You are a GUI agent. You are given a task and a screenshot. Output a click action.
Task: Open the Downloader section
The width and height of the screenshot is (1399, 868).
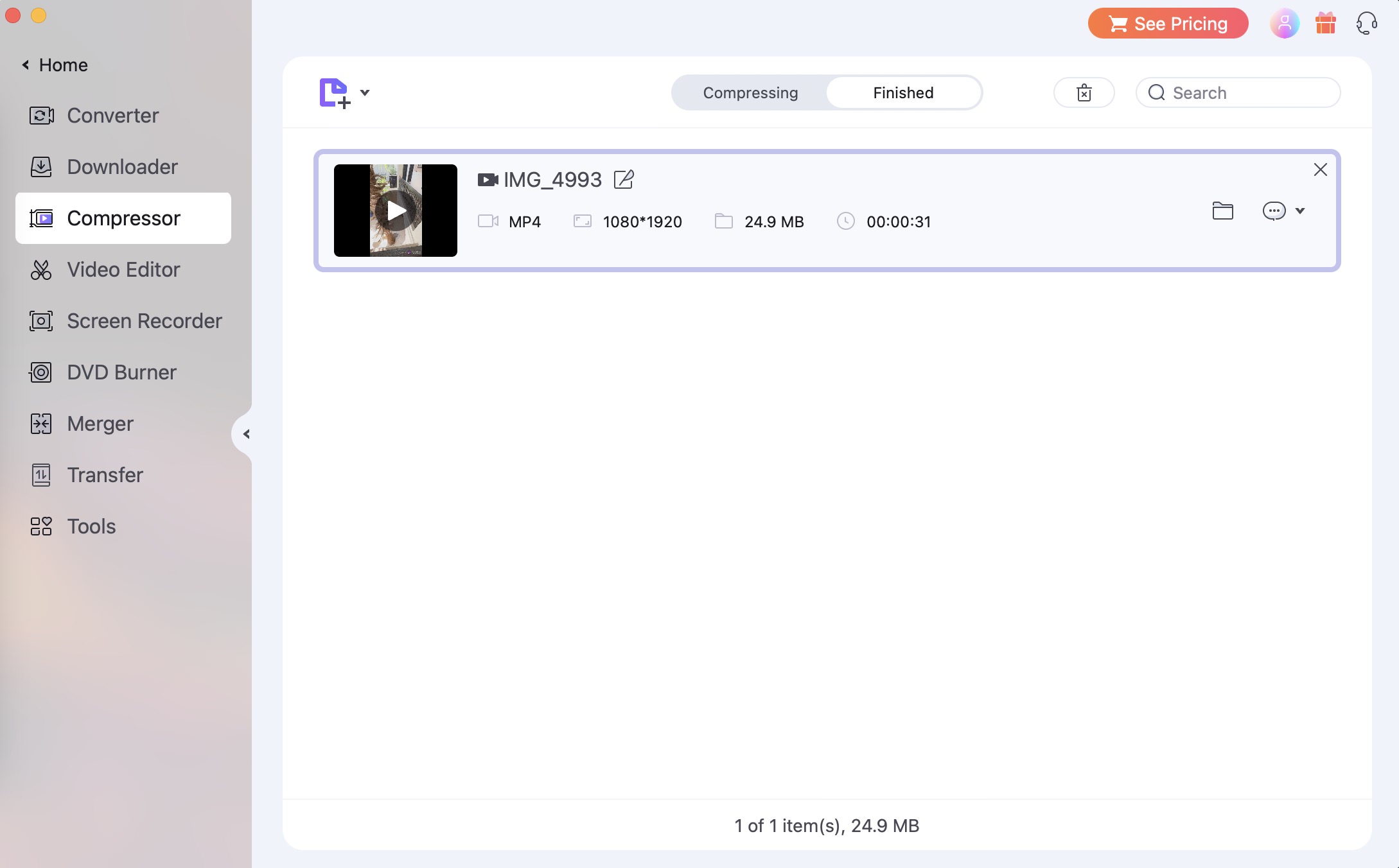(123, 167)
